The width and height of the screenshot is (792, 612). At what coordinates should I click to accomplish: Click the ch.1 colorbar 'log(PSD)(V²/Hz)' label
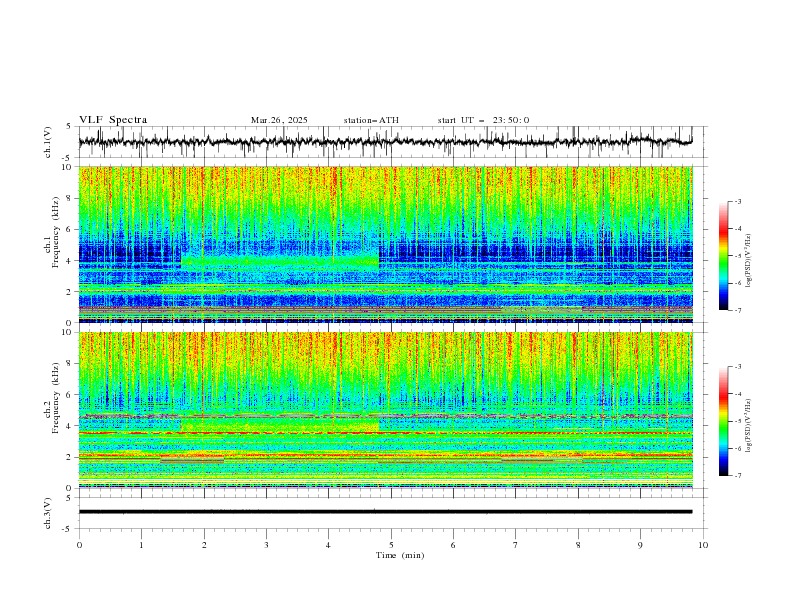coord(748,261)
